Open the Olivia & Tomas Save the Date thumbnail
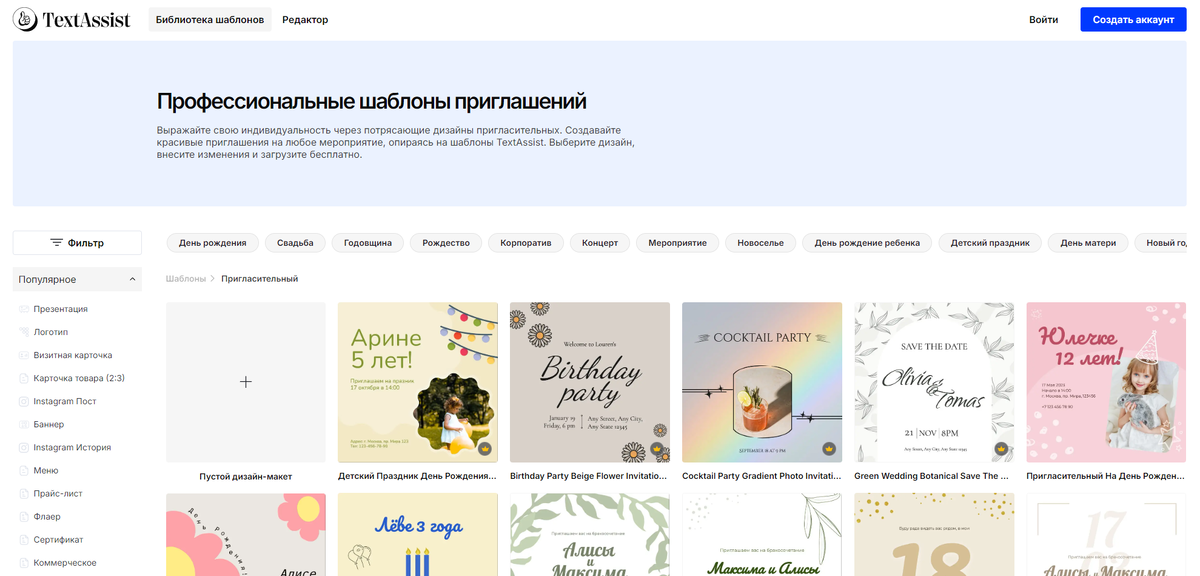Viewport: 1200px width, 576px height. click(934, 382)
